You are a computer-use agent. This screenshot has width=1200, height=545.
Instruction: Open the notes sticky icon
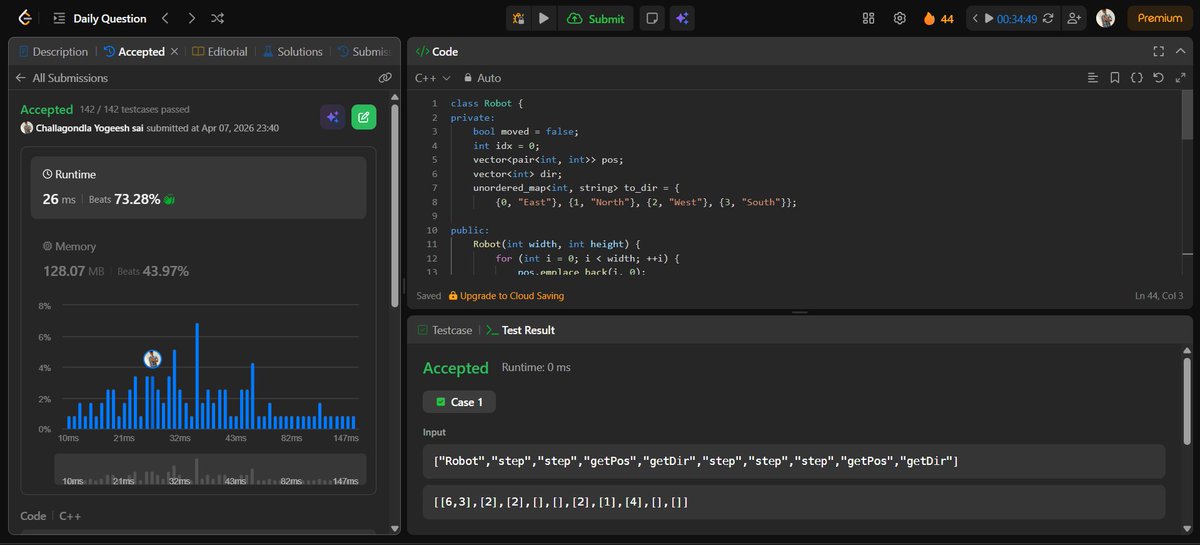[x=651, y=18]
